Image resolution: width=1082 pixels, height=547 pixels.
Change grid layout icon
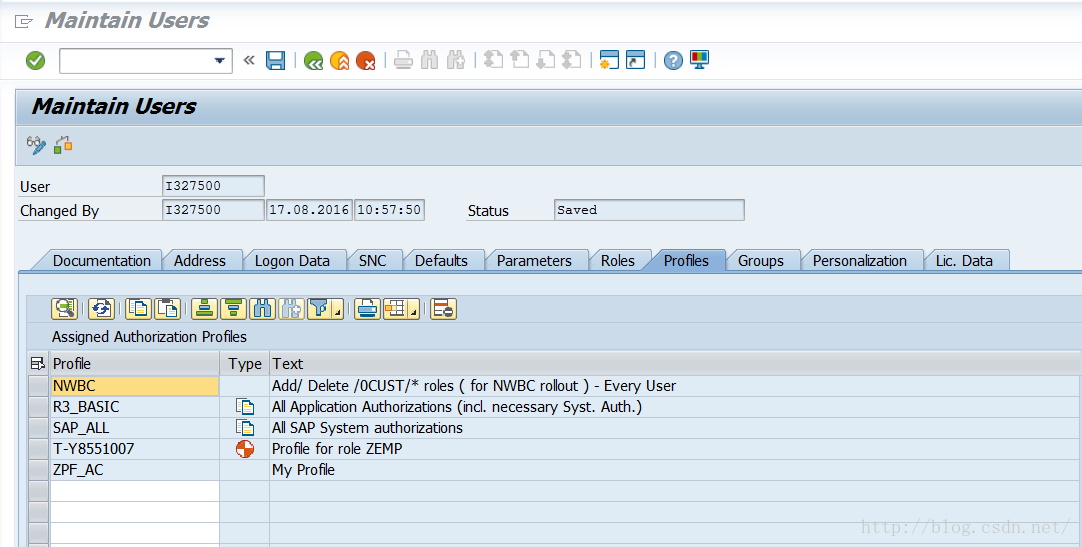(395, 309)
